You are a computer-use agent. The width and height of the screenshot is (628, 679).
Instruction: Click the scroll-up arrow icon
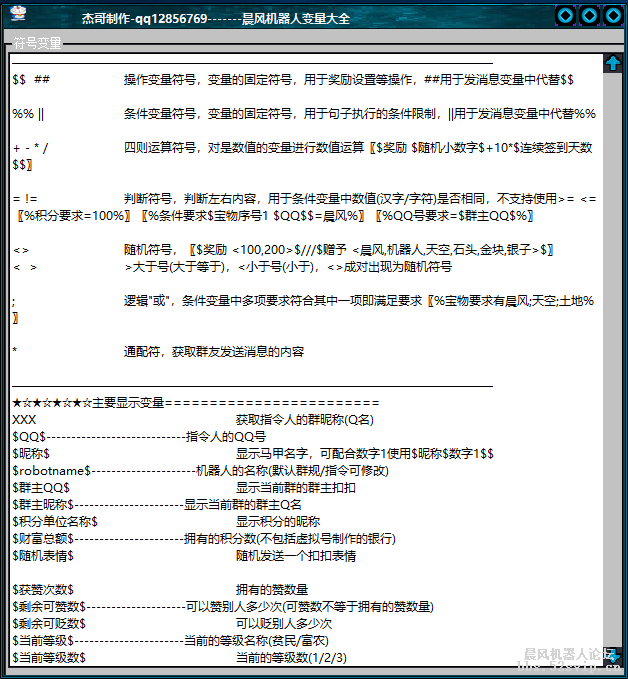(x=612, y=63)
